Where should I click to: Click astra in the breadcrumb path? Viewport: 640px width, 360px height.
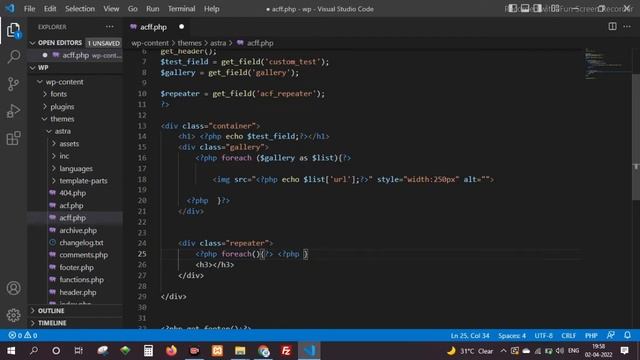(218, 43)
